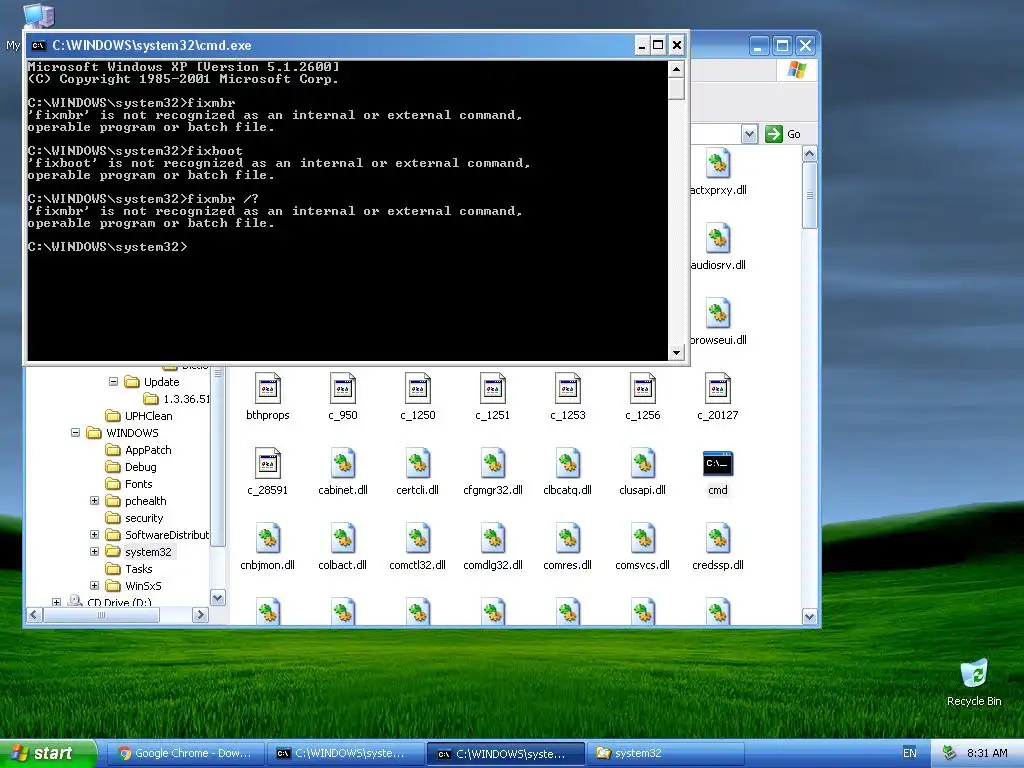1024x768 pixels.
Task: Click folder tree horizontal scroll right arrow
Action: [x=200, y=615]
